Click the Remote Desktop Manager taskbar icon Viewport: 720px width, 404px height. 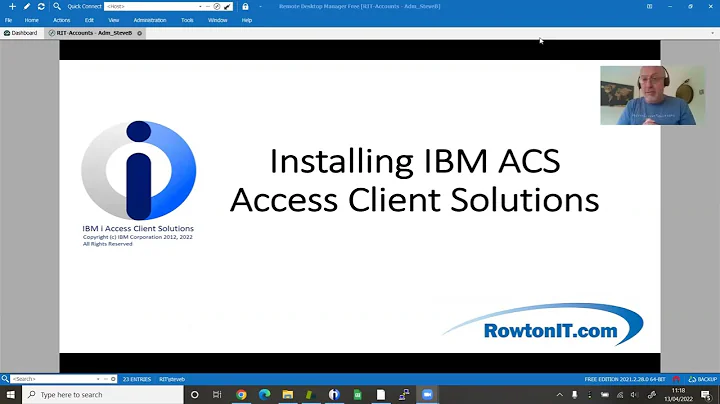[404, 395]
